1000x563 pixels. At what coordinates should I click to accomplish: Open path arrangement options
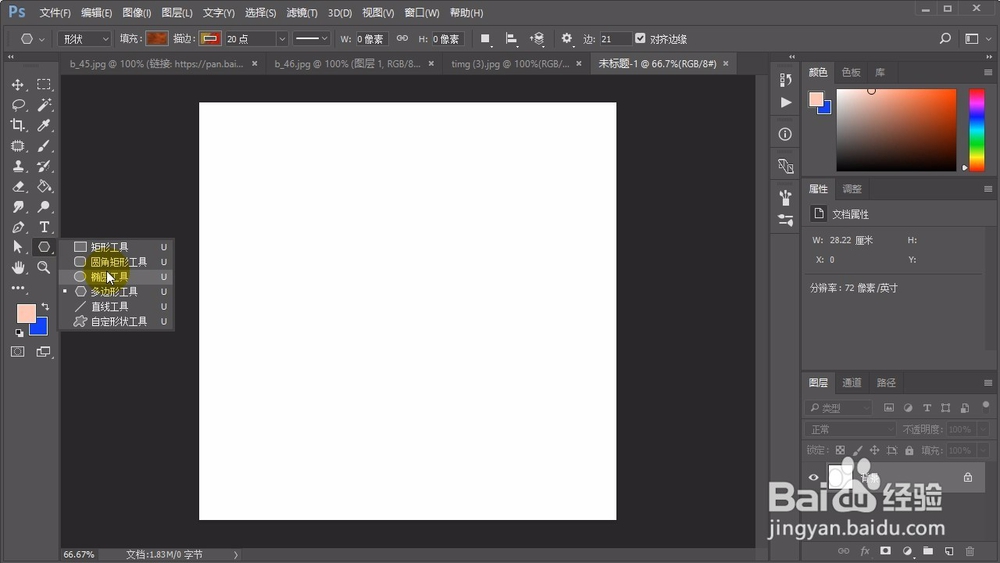[x=536, y=39]
